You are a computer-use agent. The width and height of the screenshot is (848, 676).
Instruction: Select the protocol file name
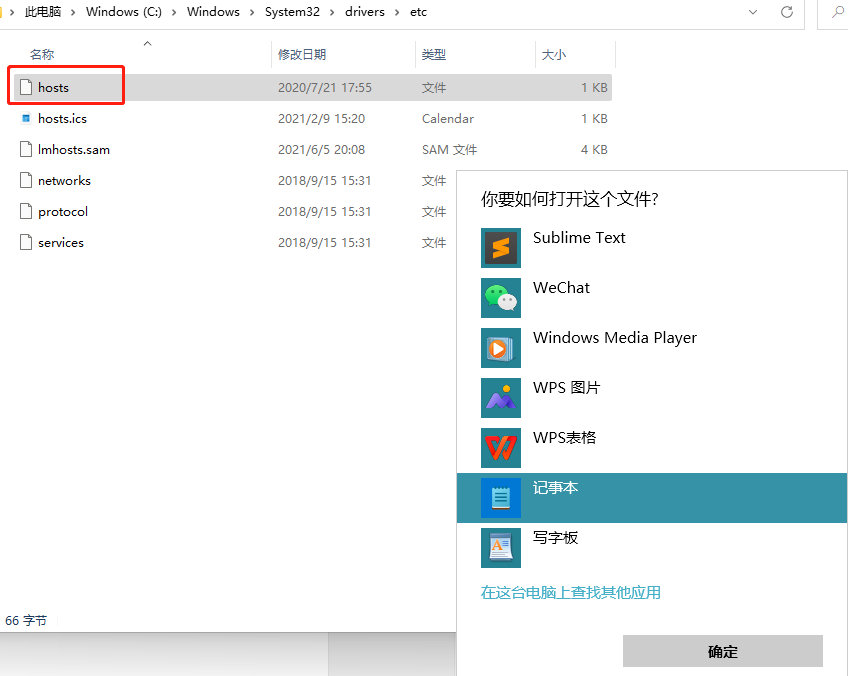(x=63, y=211)
